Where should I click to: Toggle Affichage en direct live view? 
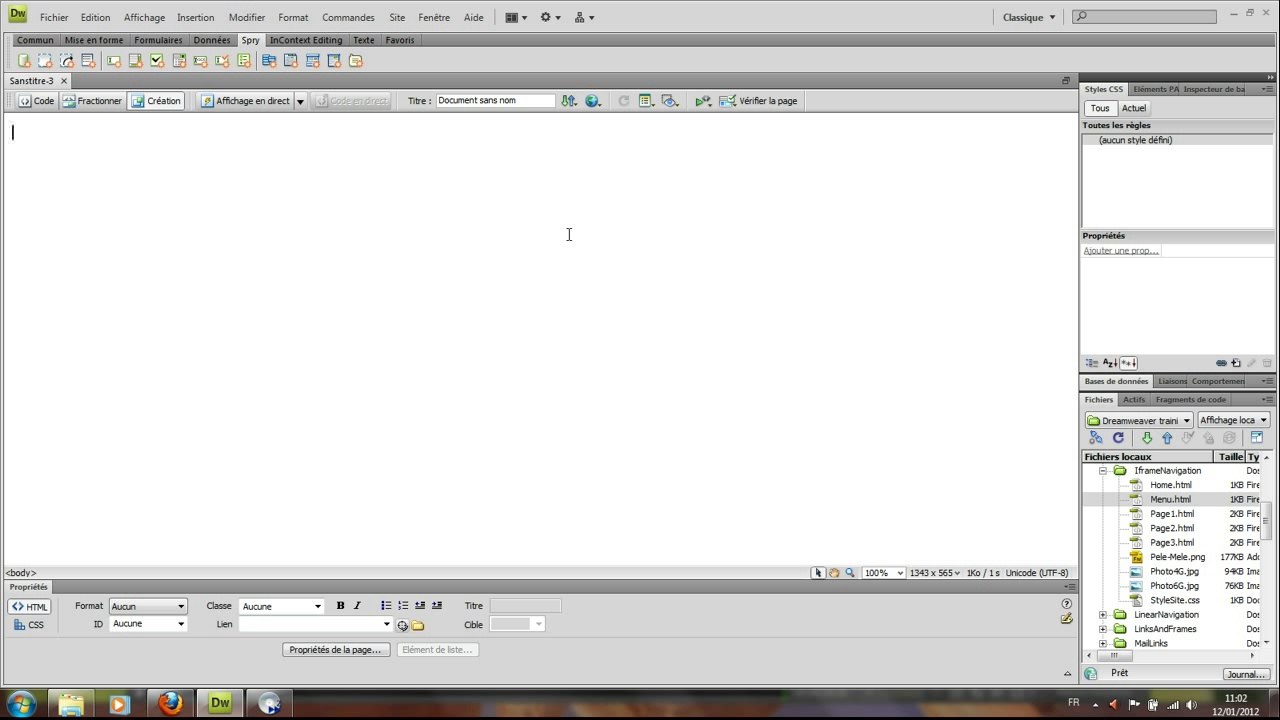point(245,101)
